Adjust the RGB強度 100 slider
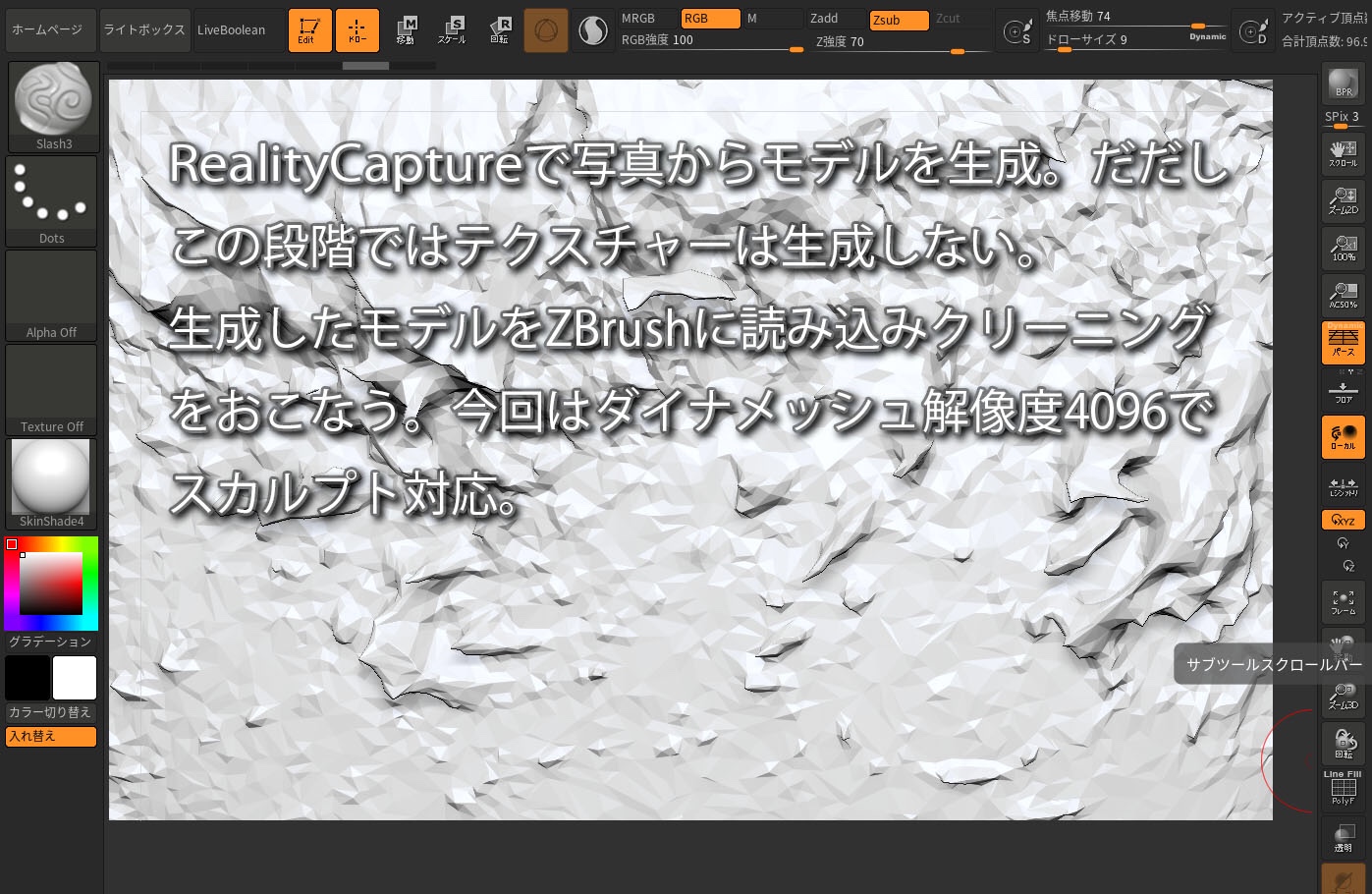 point(712,41)
